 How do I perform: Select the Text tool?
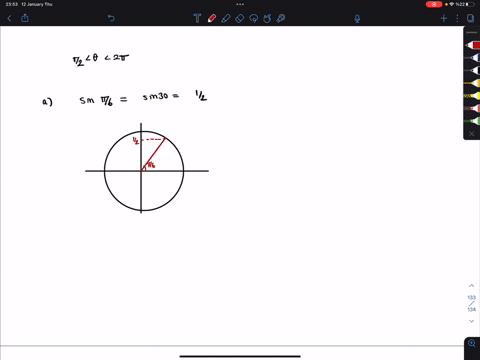tap(197, 18)
